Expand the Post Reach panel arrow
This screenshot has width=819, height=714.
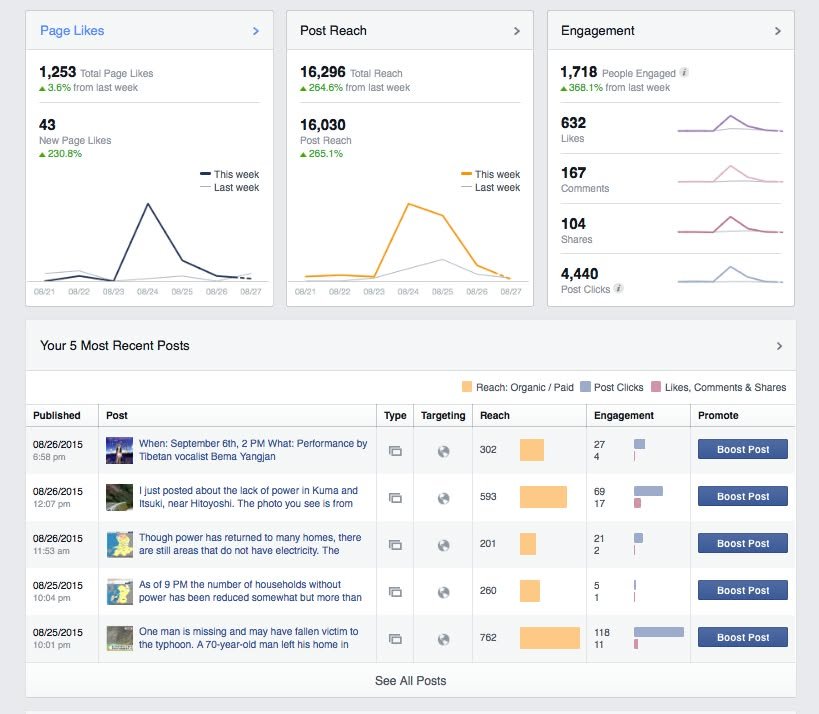(517, 31)
